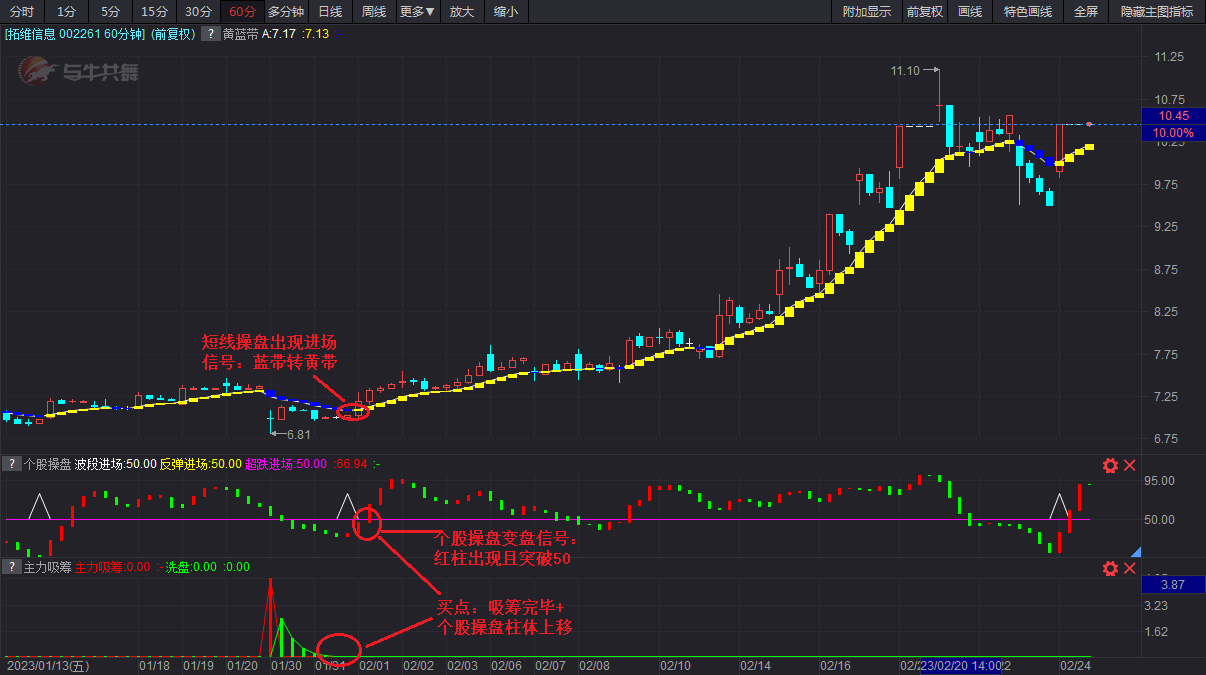Click the 3.87 value box
The height and width of the screenshot is (675, 1206).
pyautogui.click(x=1172, y=584)
